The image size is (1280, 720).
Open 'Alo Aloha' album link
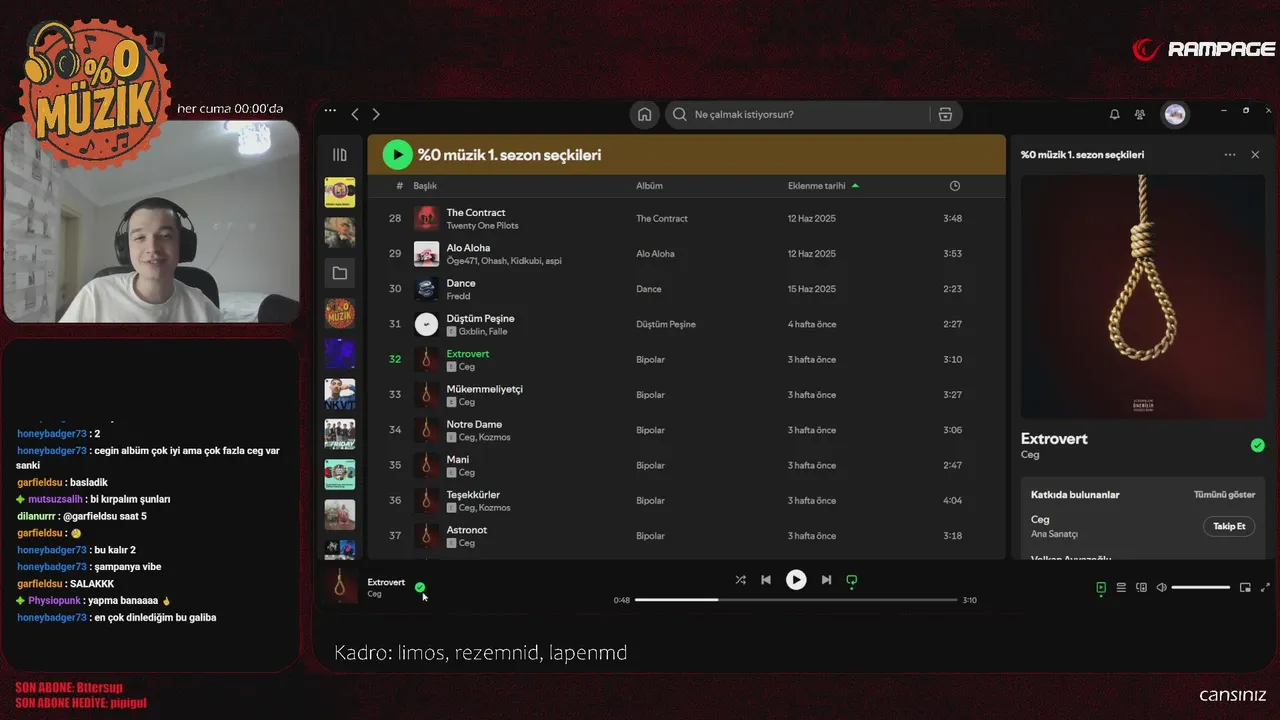tap(655, 254)
